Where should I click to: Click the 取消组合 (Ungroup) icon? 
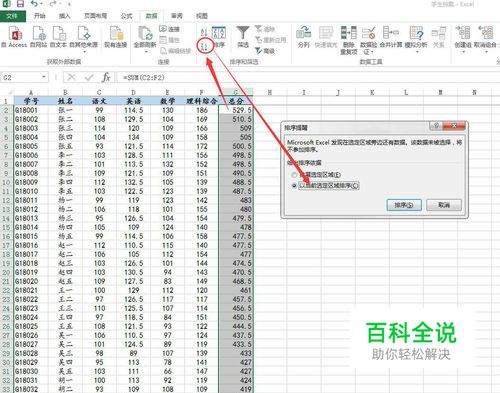(485, 33)
